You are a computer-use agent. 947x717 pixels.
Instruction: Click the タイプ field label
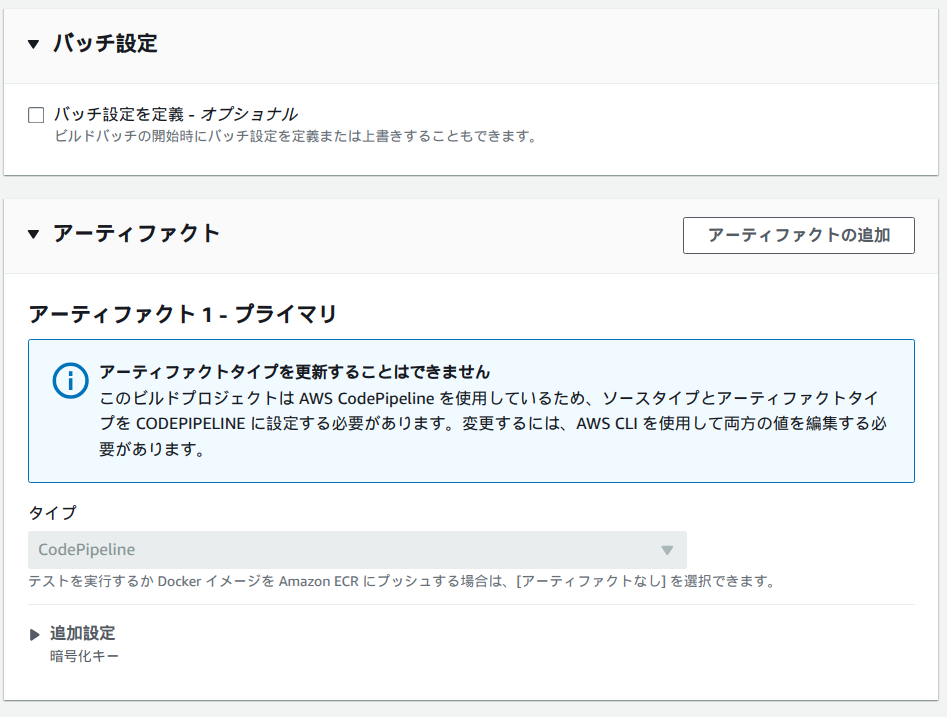pos(53,513)
